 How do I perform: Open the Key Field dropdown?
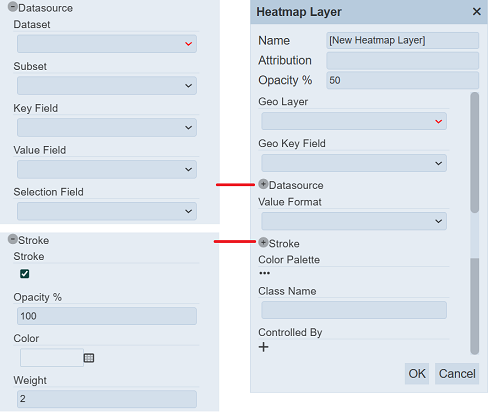107,128
